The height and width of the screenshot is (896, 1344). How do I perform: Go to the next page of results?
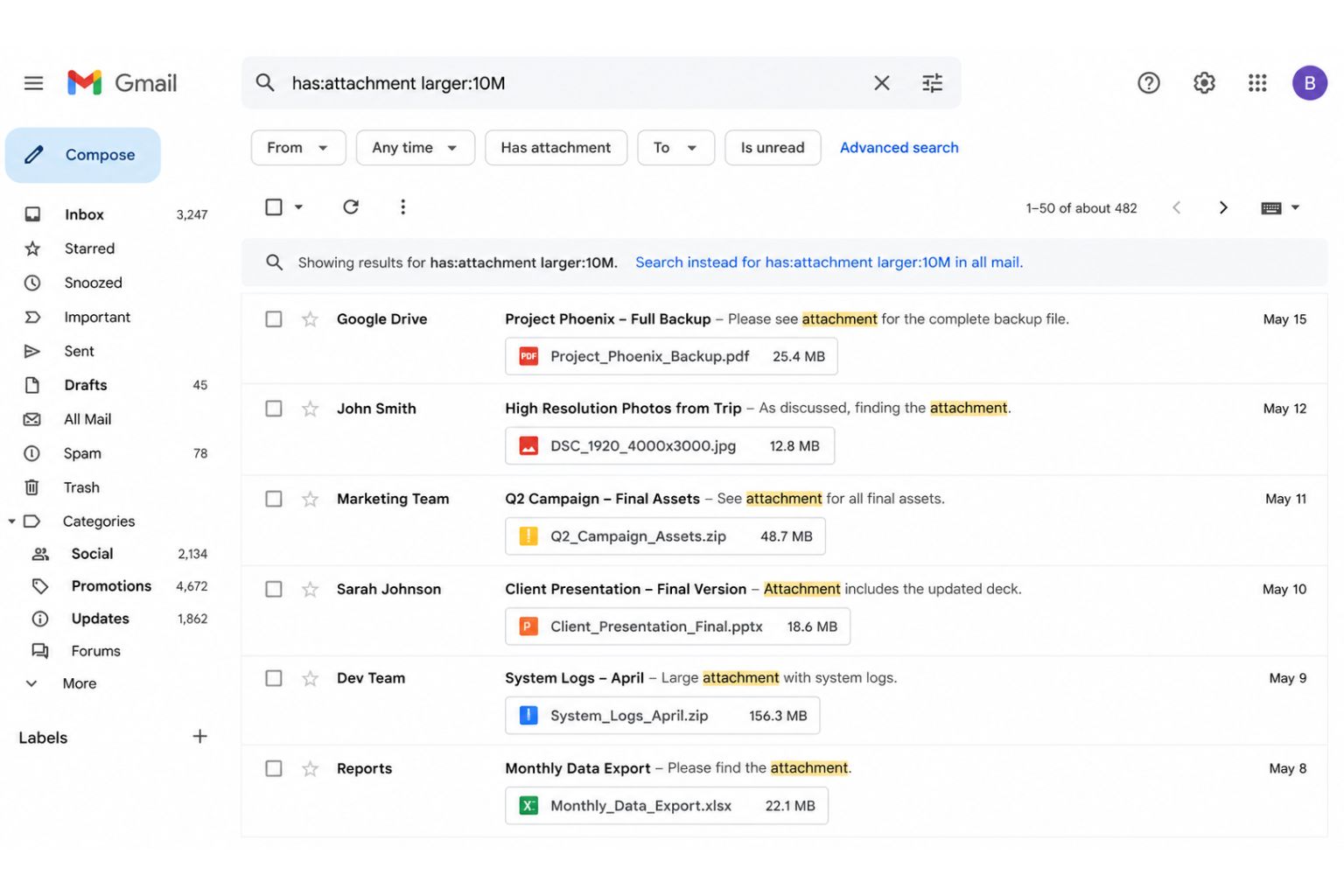tap(1223, 207)
